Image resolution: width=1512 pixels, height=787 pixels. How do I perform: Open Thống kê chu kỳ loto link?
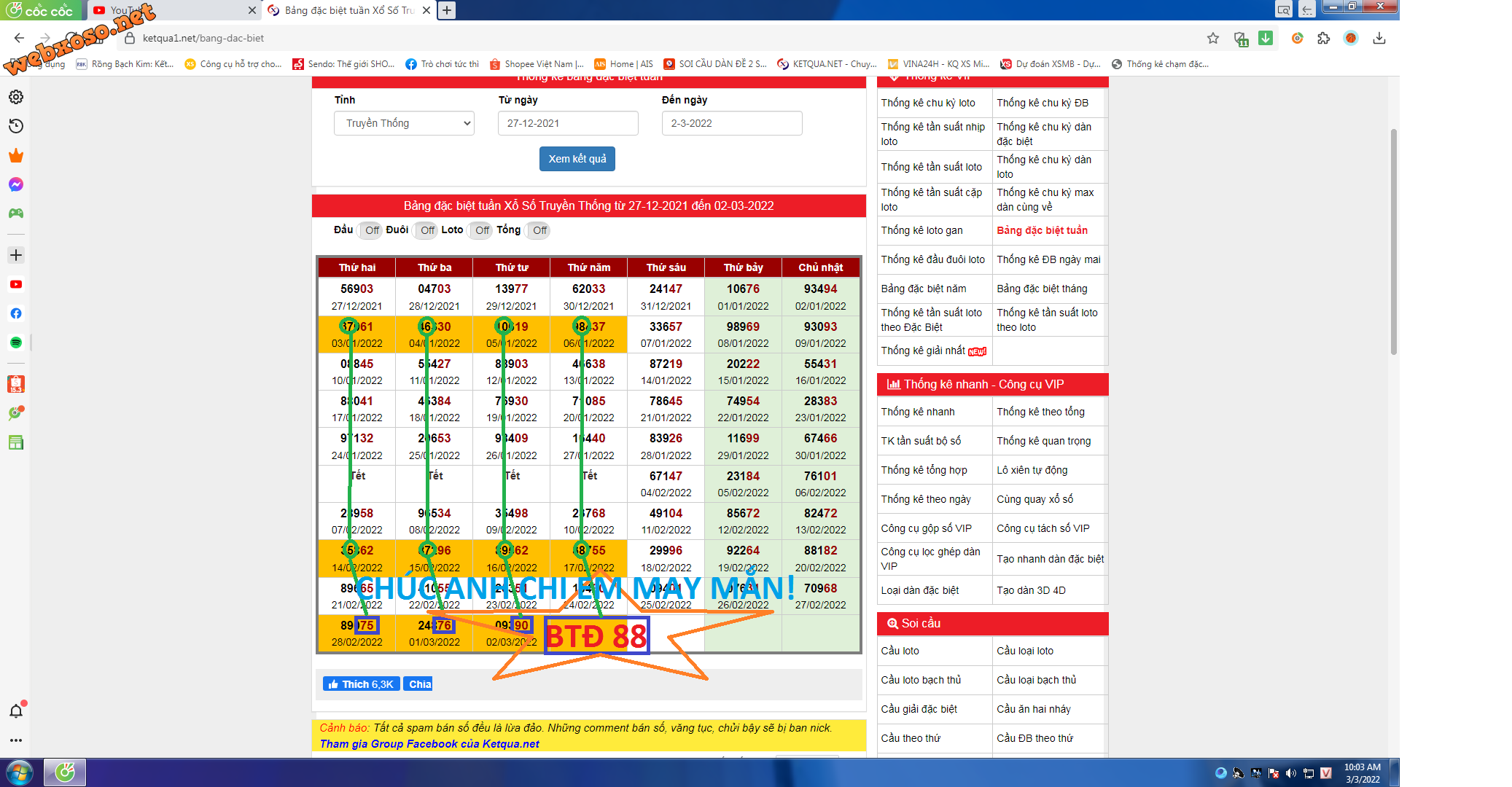[928, 103]
